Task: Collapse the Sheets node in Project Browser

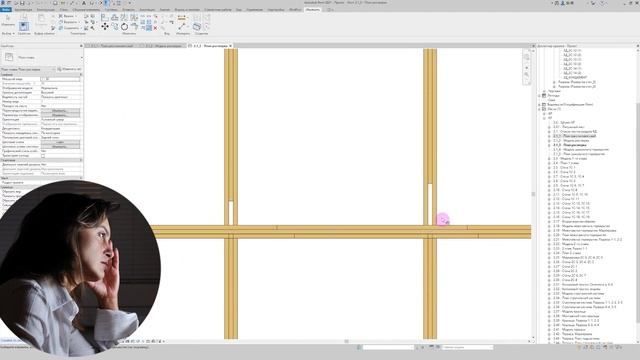Action: click(539, 109)
